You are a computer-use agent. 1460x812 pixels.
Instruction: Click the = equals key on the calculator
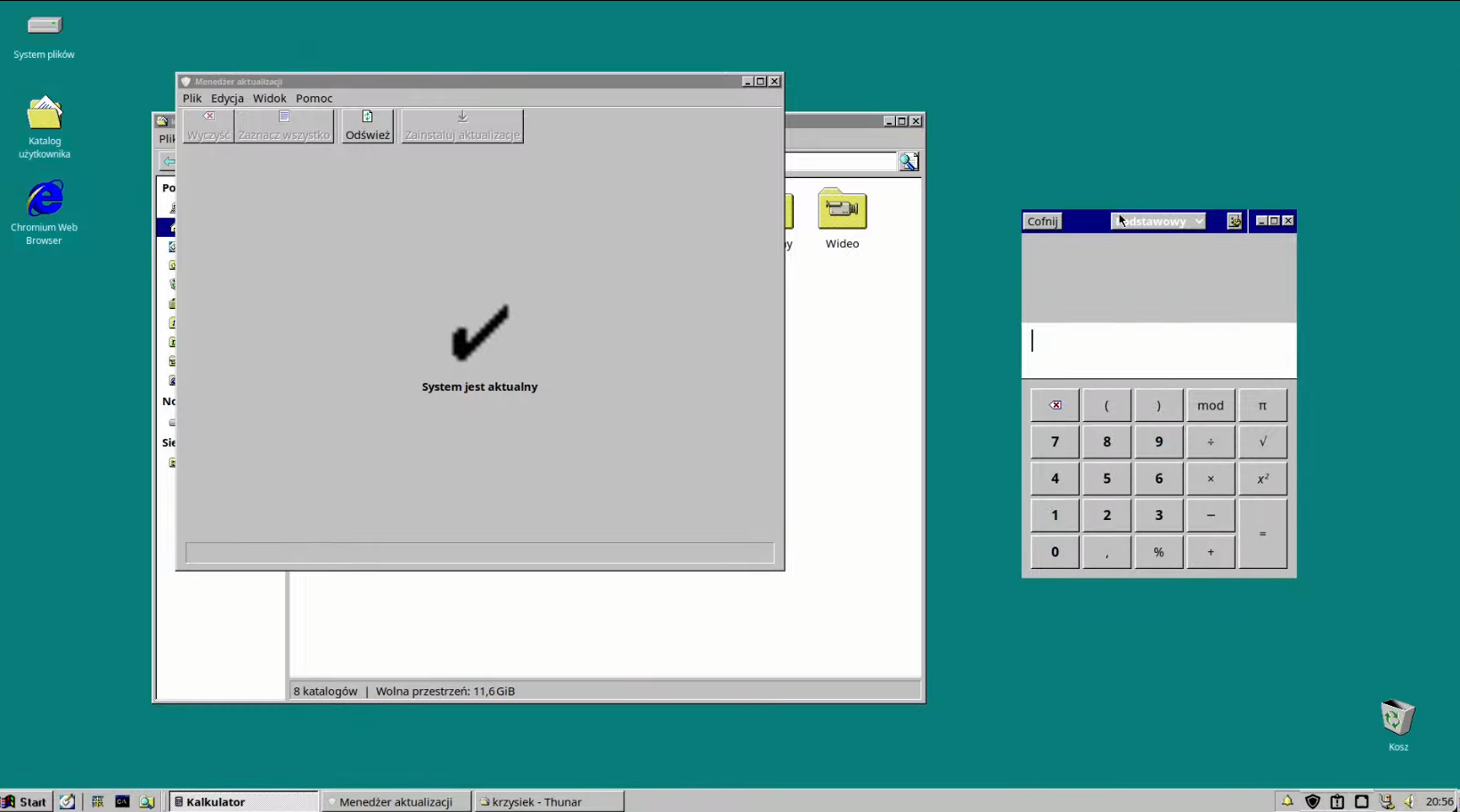pyautogui.click(x=1262, y=533)
